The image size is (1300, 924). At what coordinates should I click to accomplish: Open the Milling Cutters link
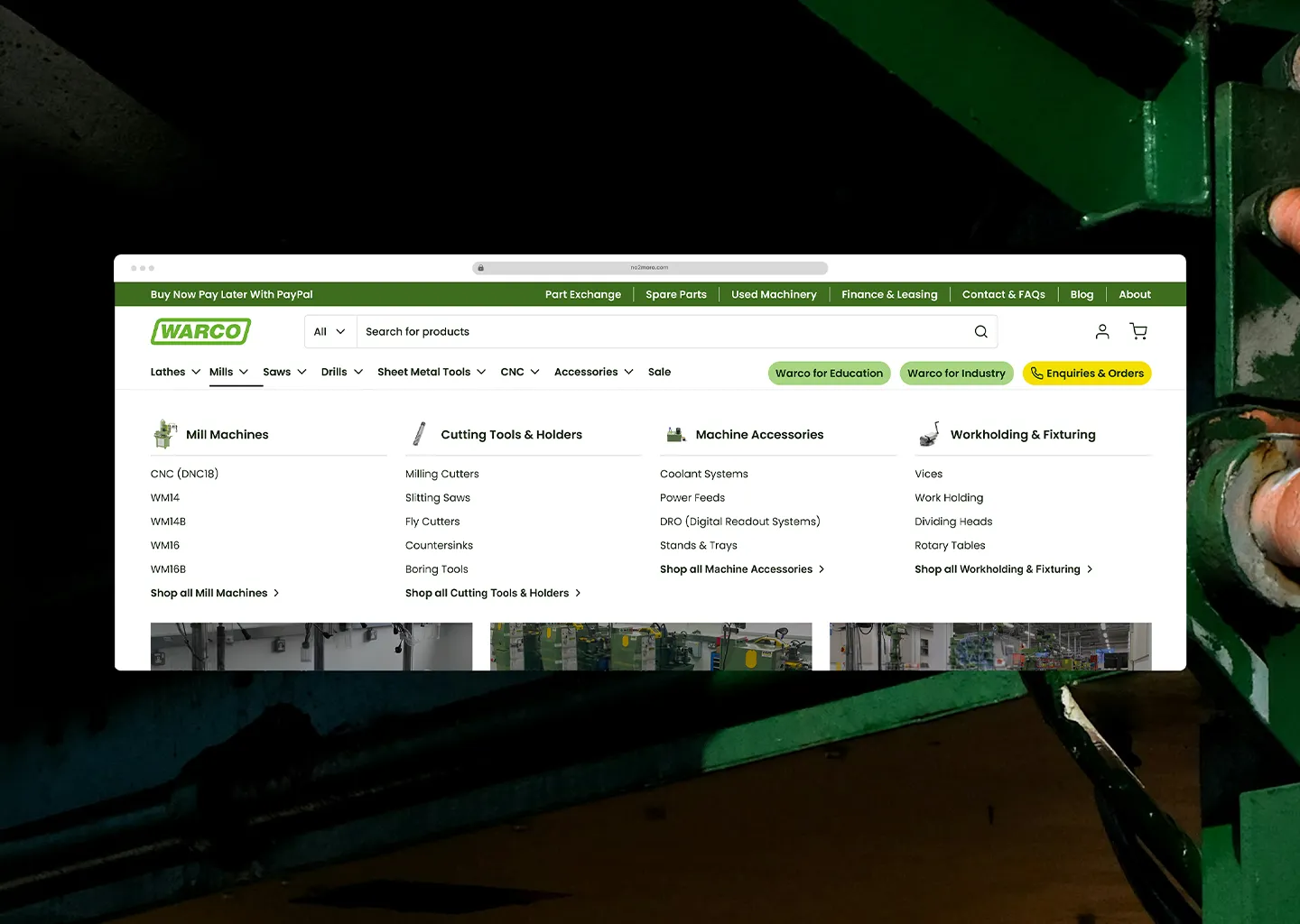click(x=442, y=474)
